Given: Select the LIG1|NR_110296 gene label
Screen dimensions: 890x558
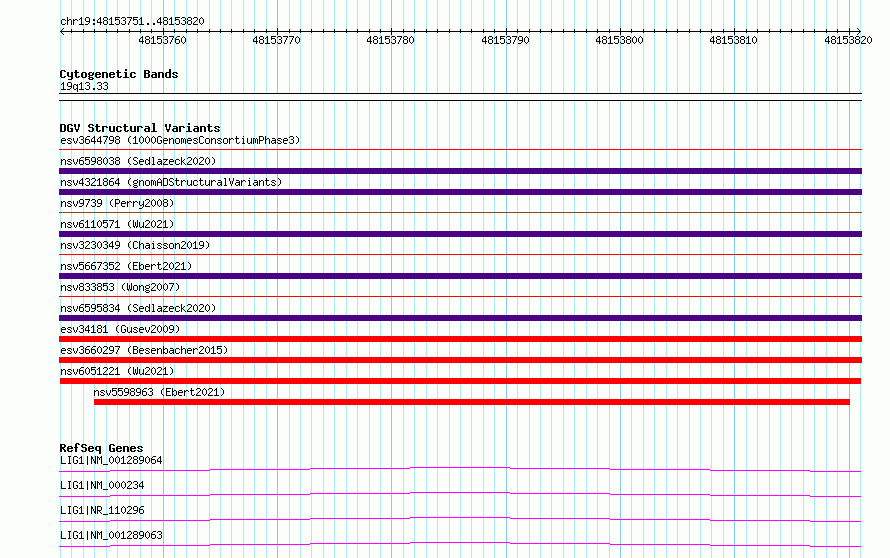Looking at the screenshot, I should (102, 510).
